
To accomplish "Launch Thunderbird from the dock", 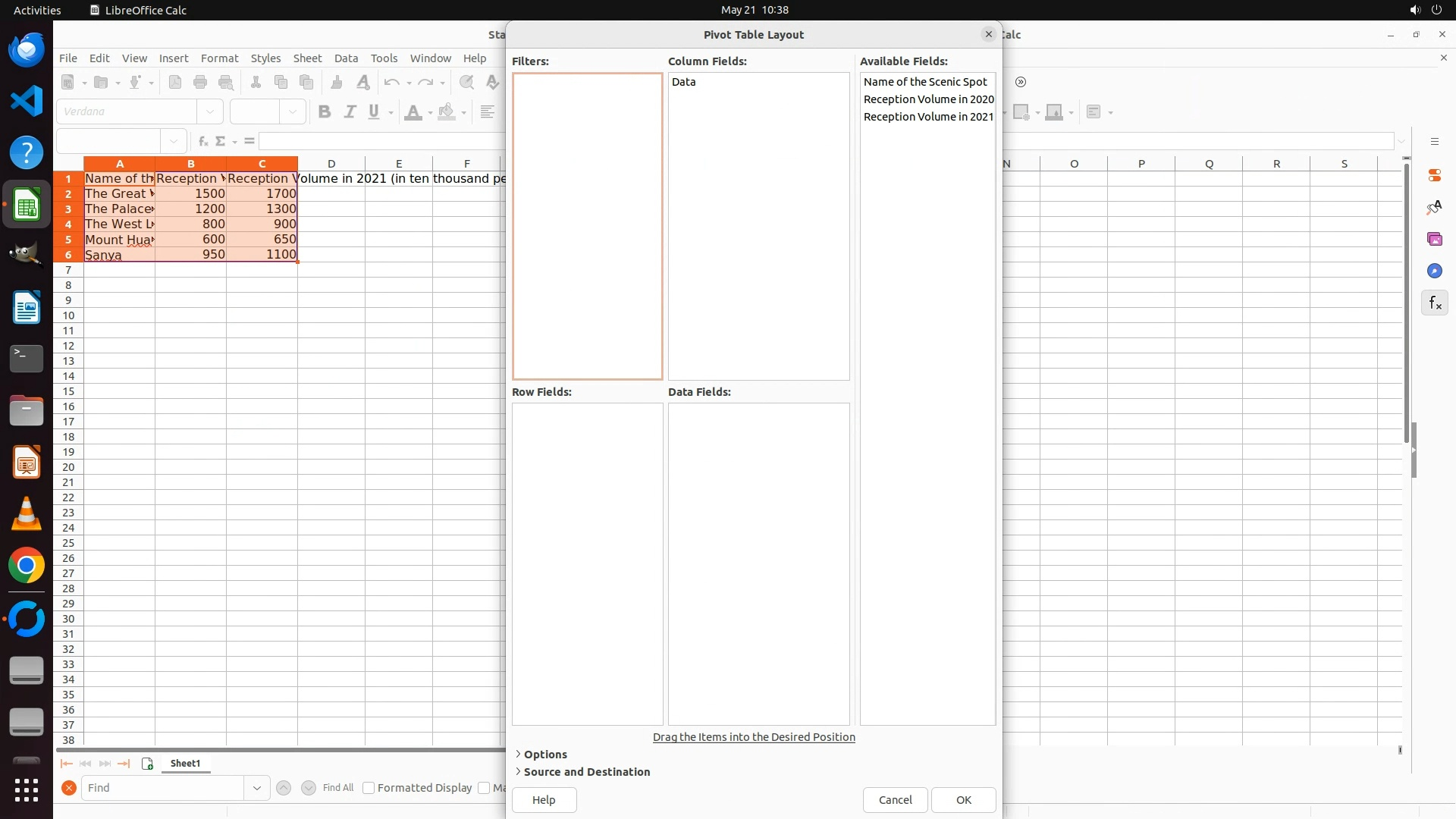I will click(27, 50).
